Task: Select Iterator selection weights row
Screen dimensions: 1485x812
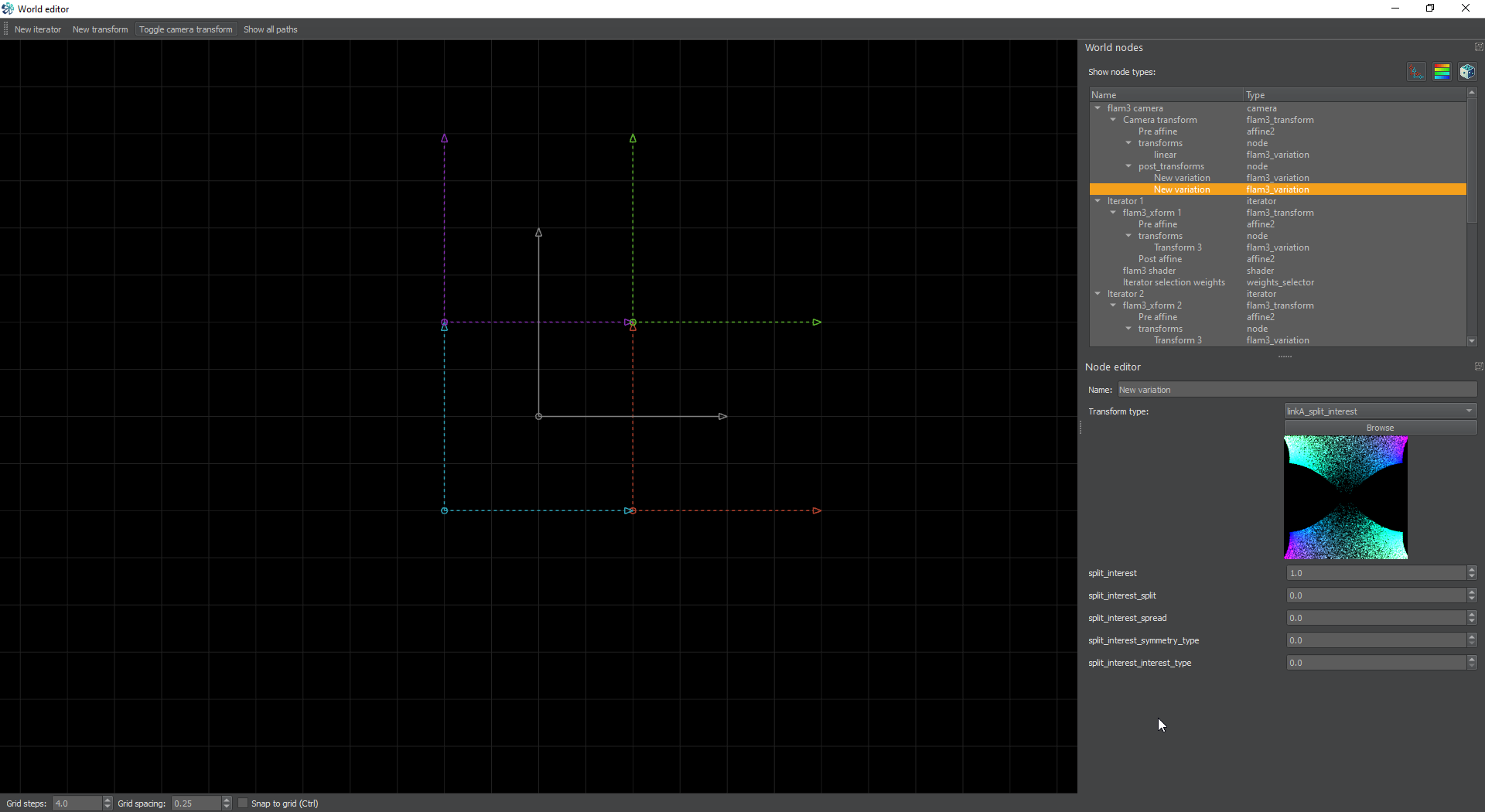Action: pos(1278,282)
